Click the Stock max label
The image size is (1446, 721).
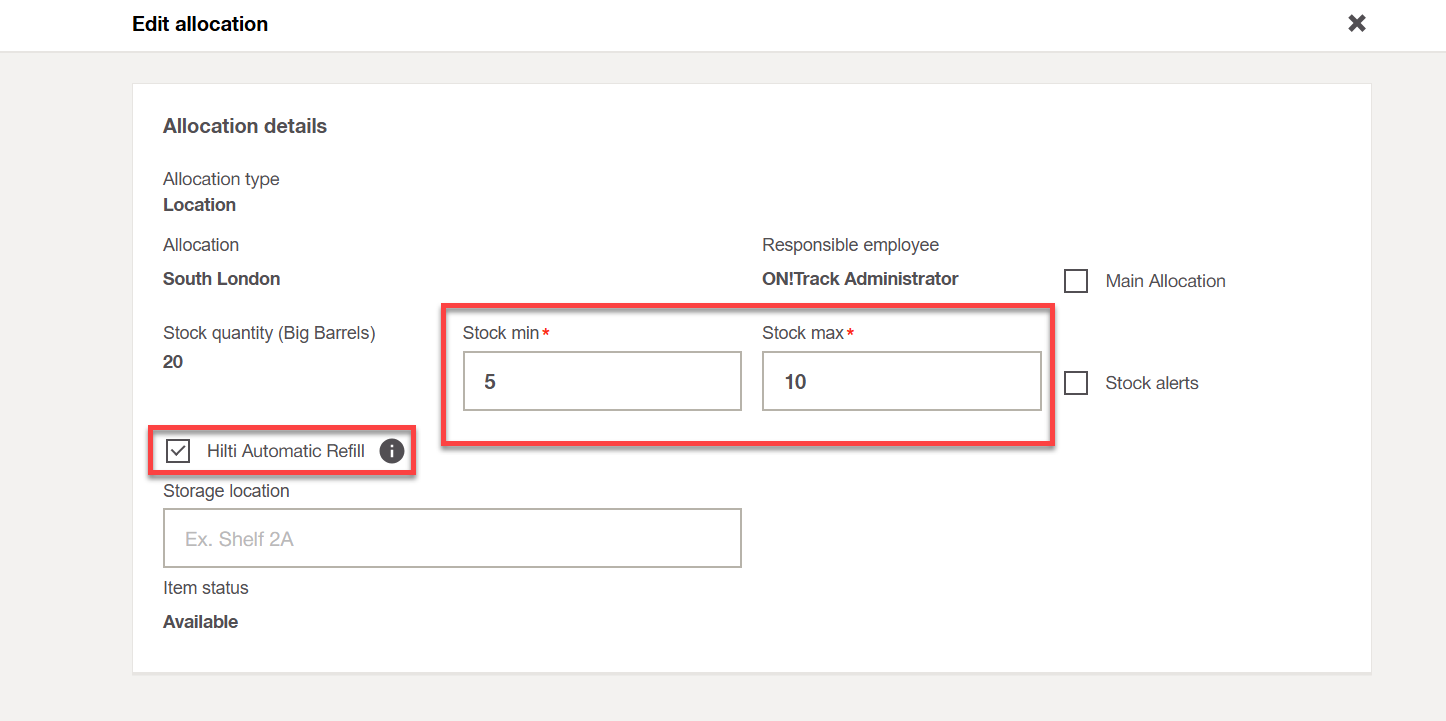803,333
